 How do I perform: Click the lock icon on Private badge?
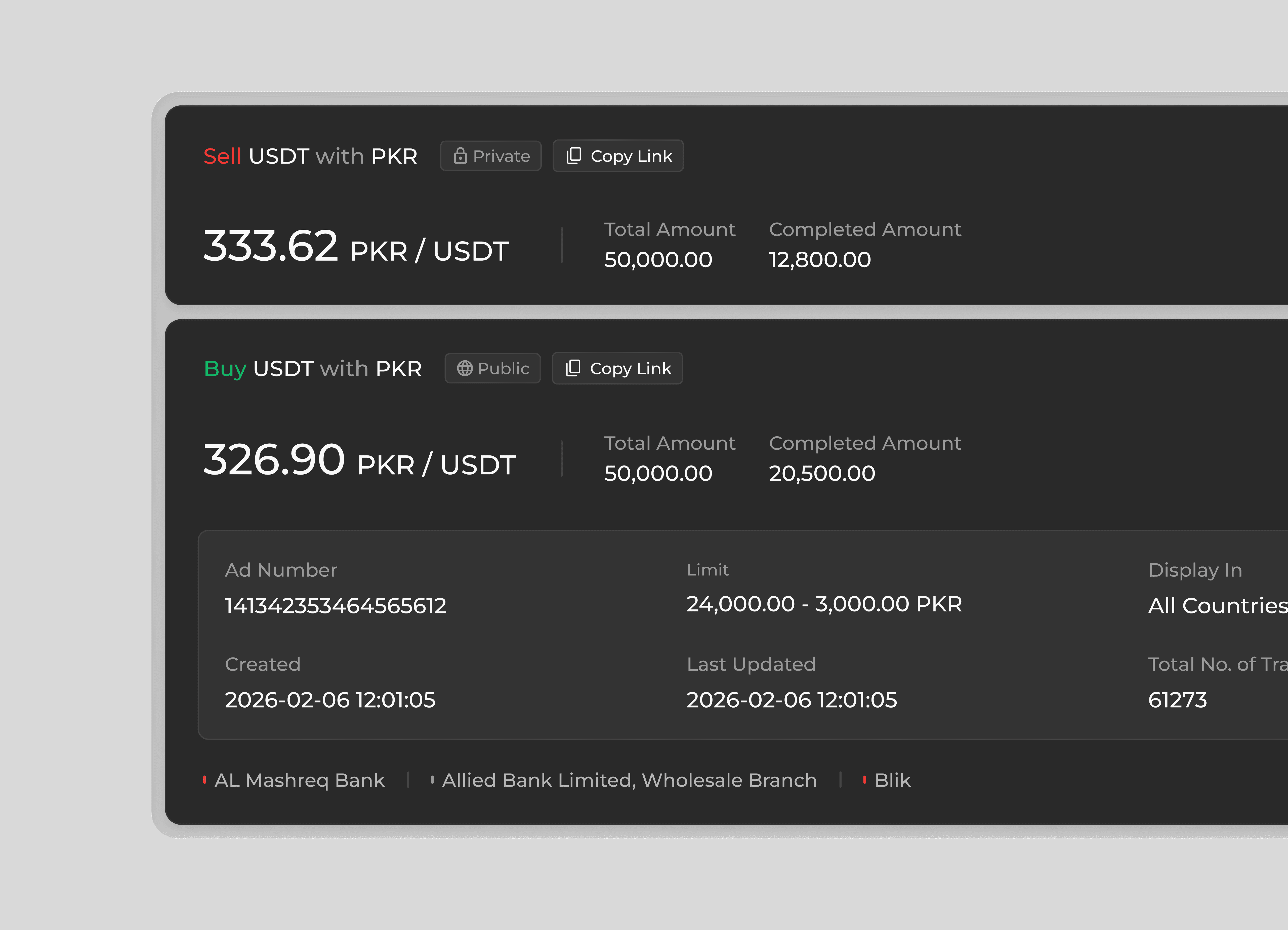click(x=460, y=156)
